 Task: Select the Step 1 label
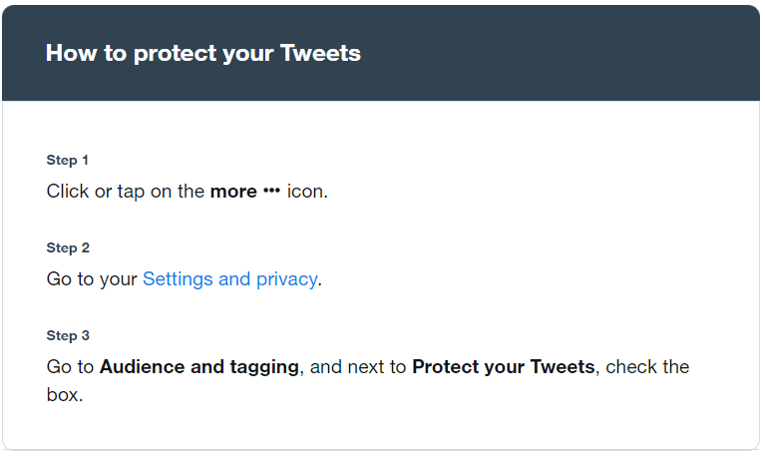[x=67, y=160]
